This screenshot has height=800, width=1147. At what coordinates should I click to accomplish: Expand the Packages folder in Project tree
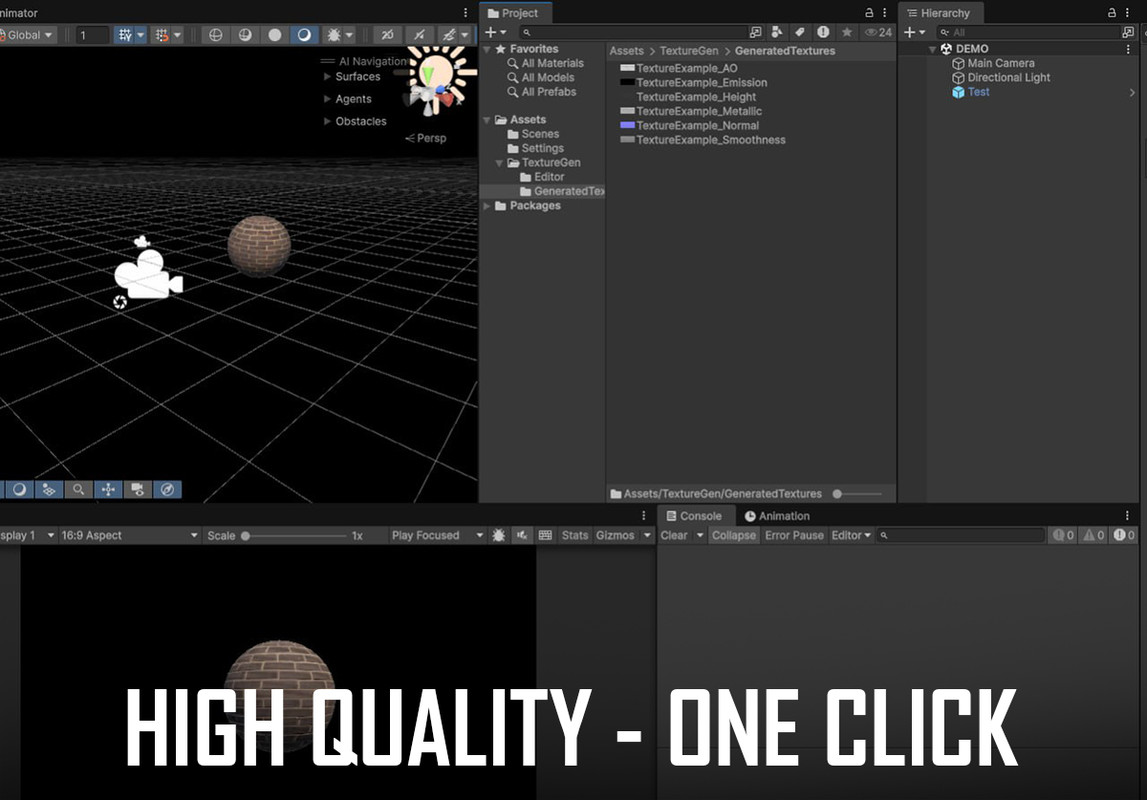click(488, 206)
